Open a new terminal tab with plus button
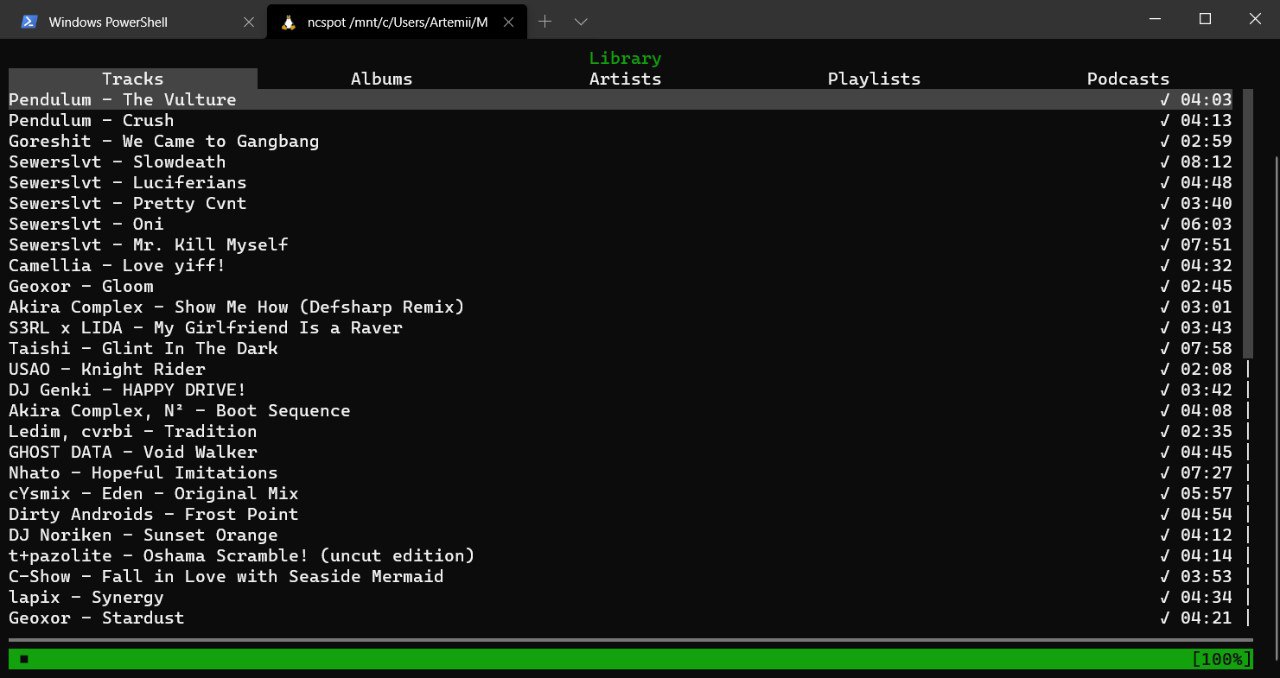This screenshot has height=678, width=1280. [x=545, y=22]
